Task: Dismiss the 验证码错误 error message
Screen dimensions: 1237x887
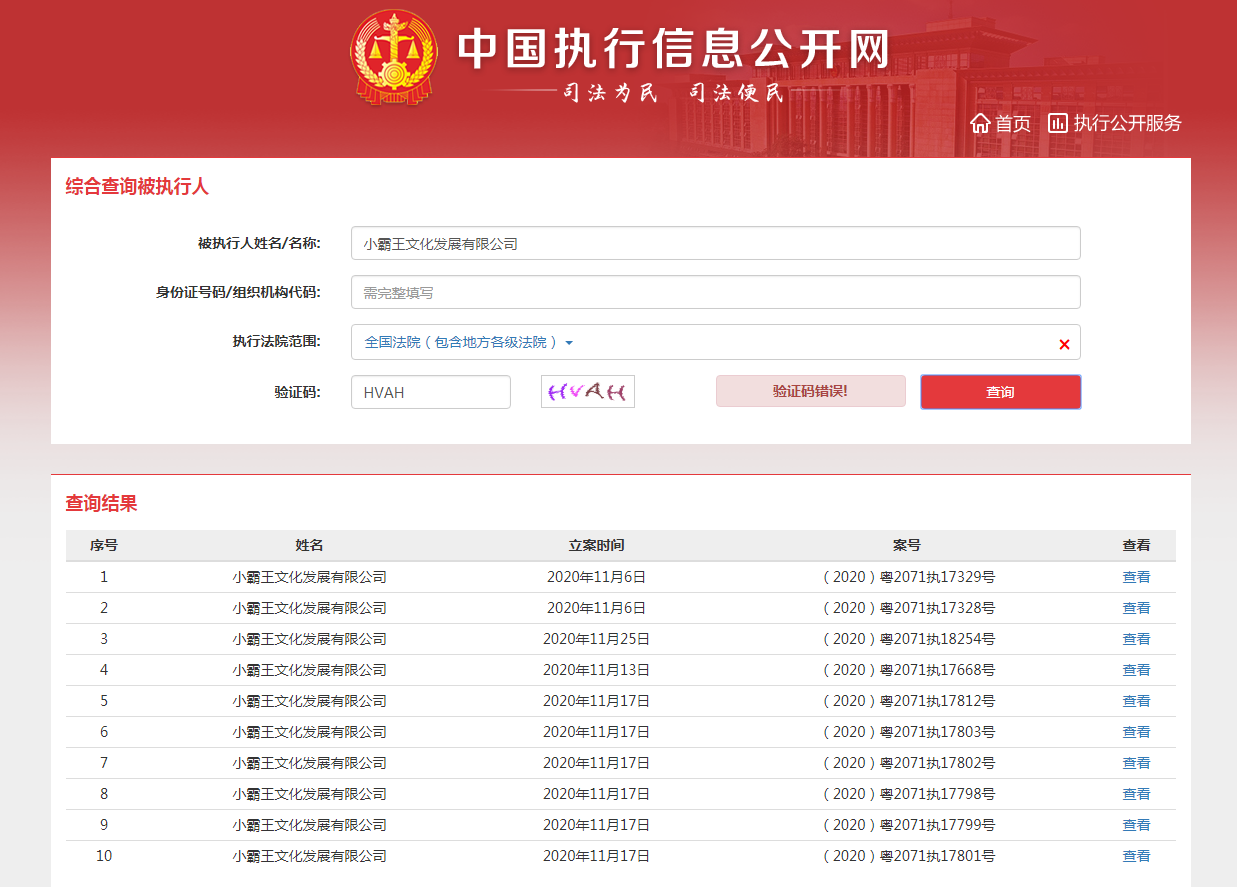Action: point(810,391)
